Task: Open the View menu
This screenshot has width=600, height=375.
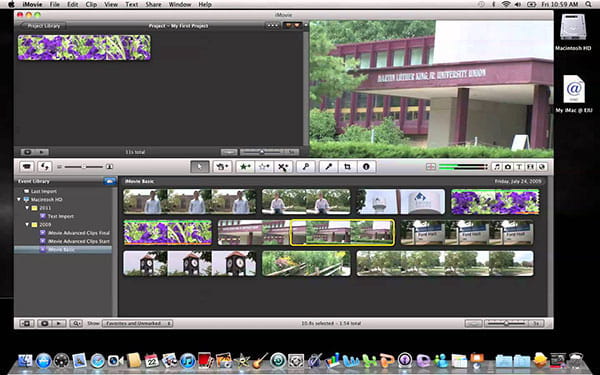Action: click(111, 5)
